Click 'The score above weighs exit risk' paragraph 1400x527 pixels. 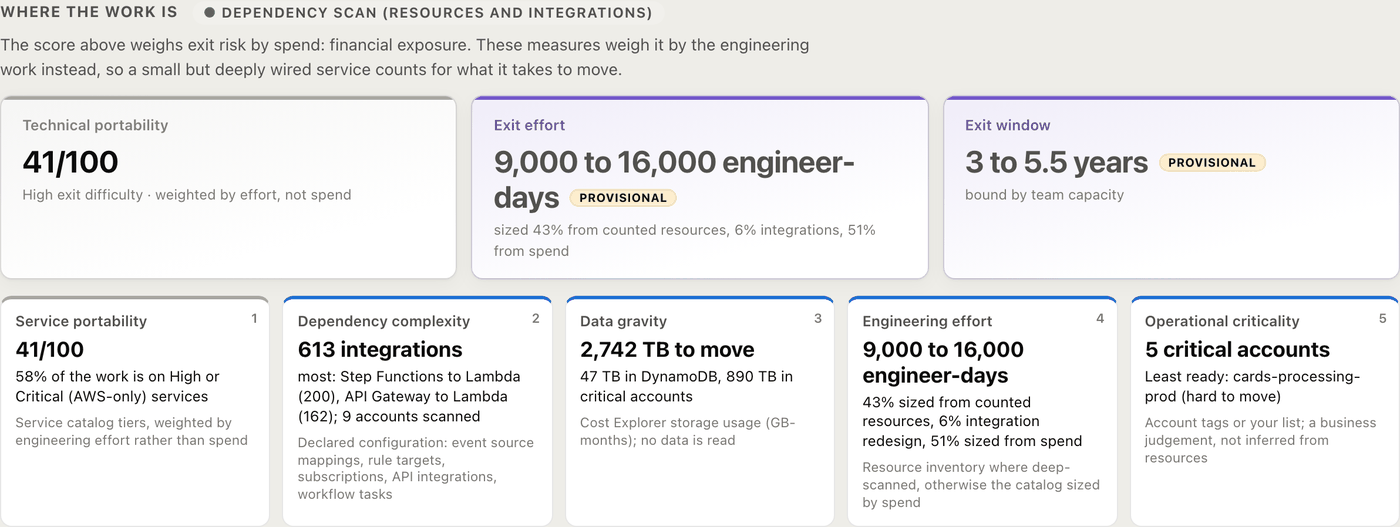click(405, 57)
